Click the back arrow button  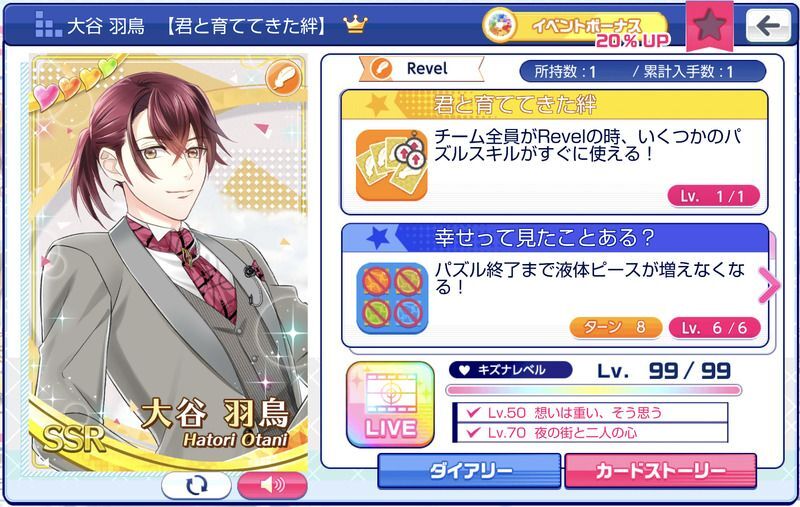tap(767, 26)
